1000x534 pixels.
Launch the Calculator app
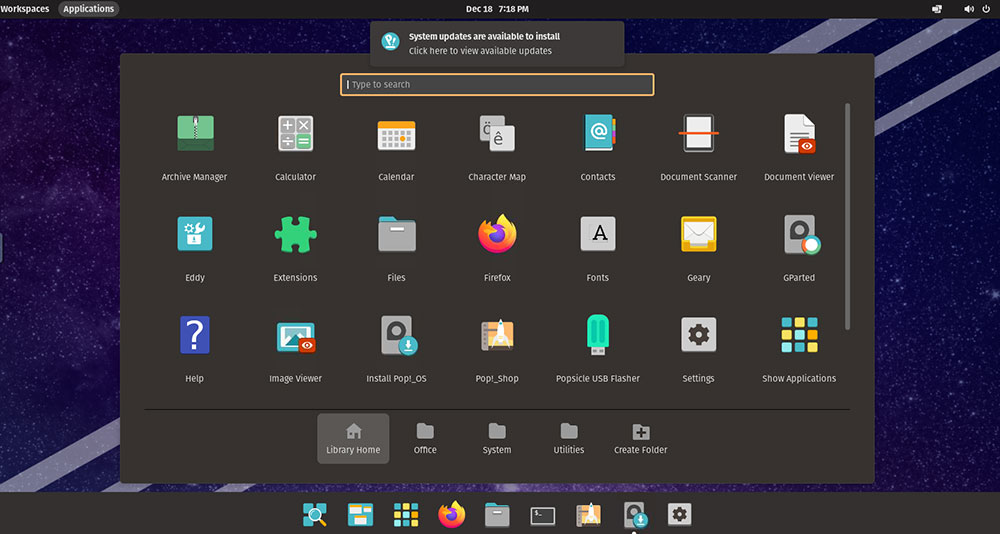tap(295, 133)
